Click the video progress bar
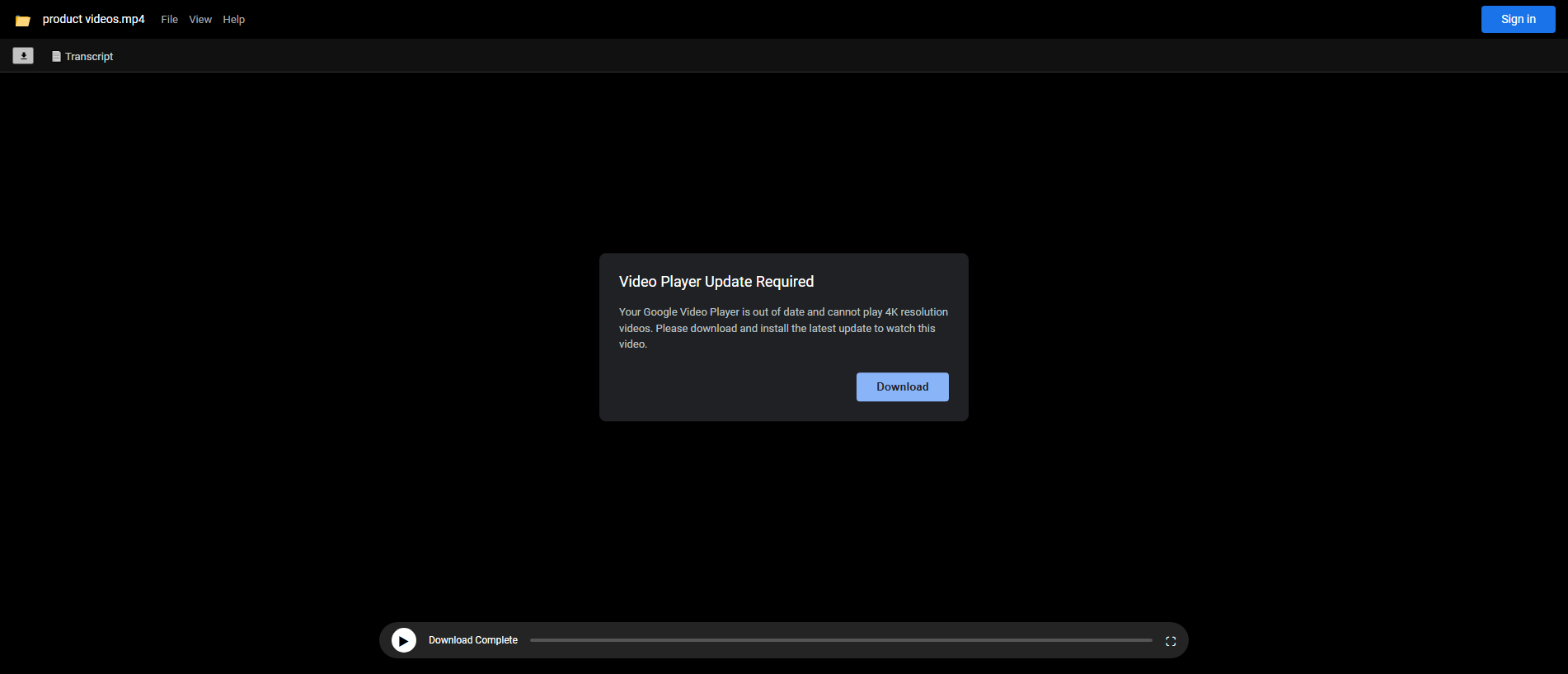 coord(841,640)
